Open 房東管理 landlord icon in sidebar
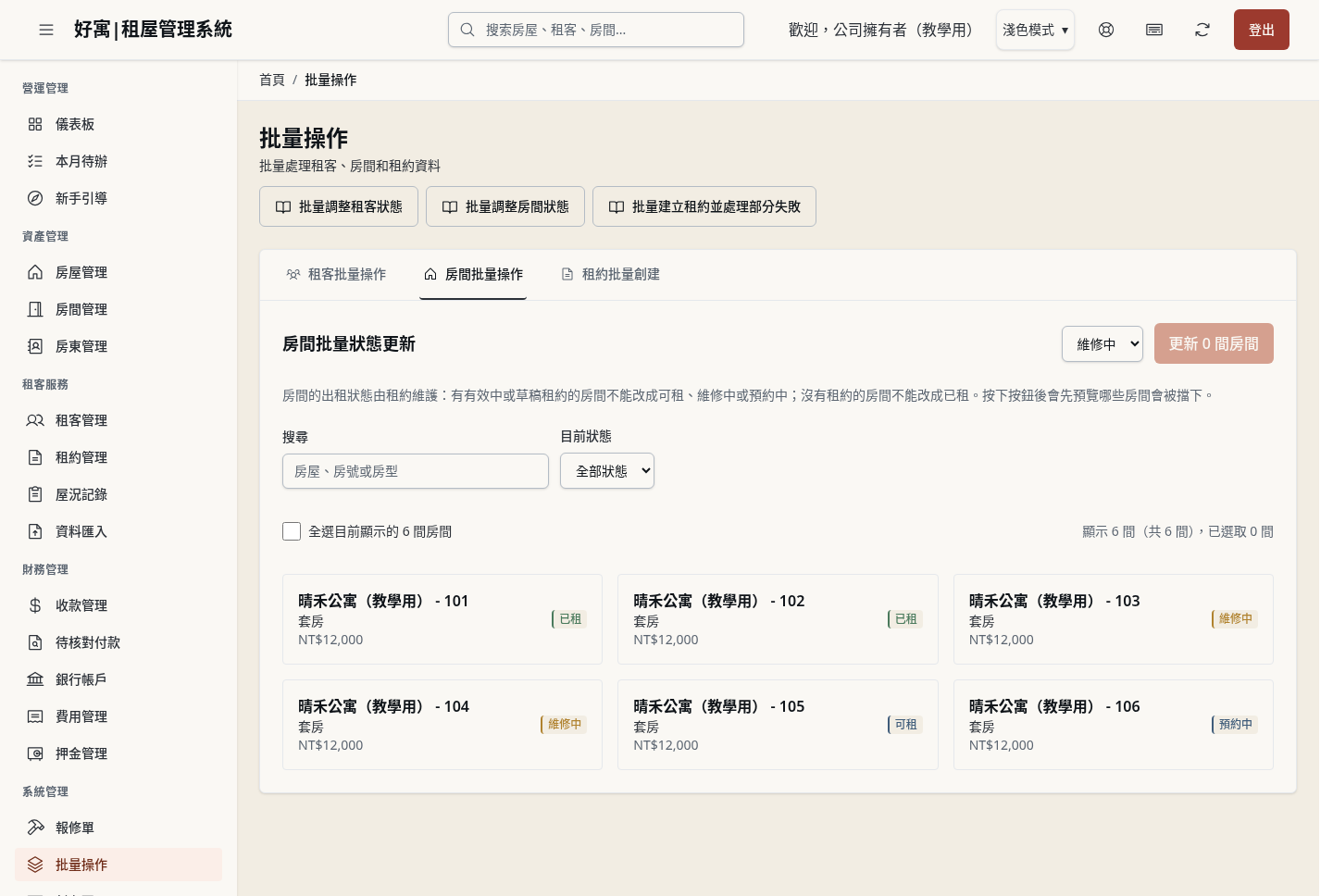 (x=35, y=346)
